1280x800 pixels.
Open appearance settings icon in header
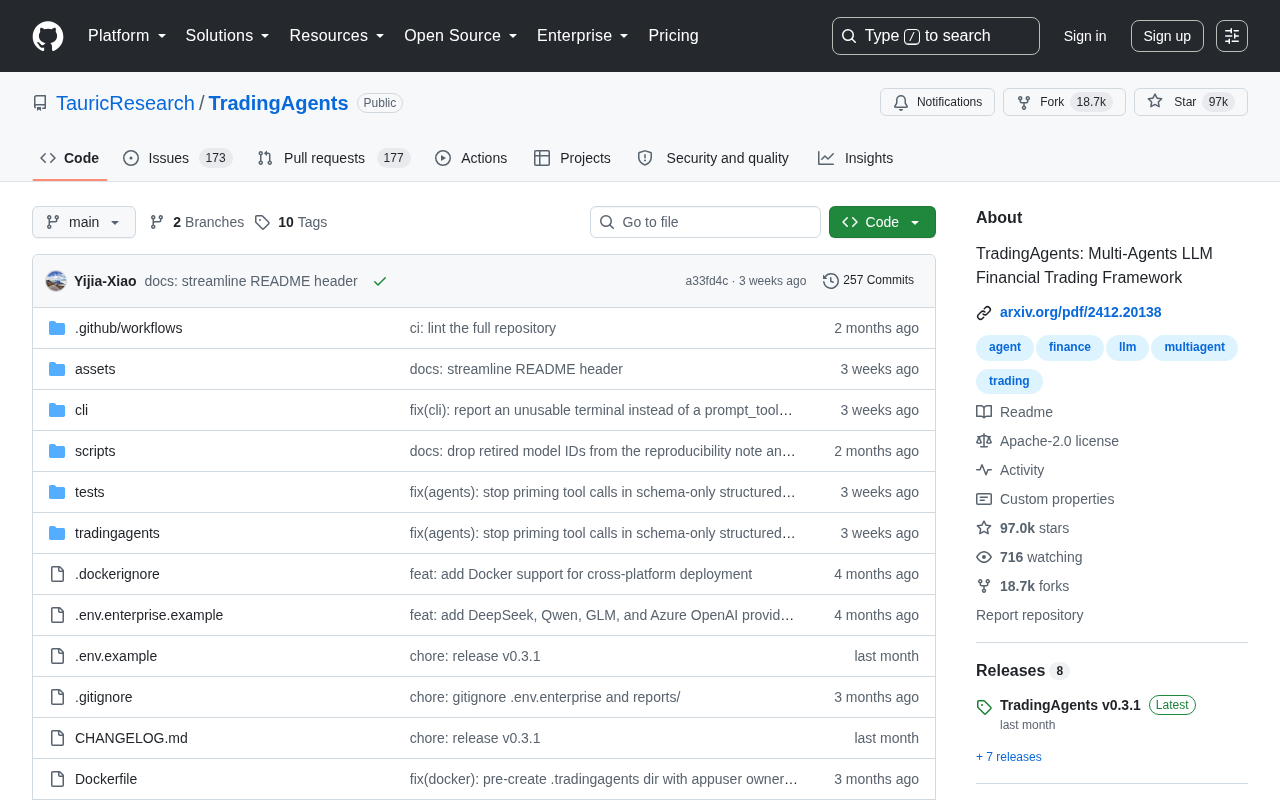tap(1232, 36)
